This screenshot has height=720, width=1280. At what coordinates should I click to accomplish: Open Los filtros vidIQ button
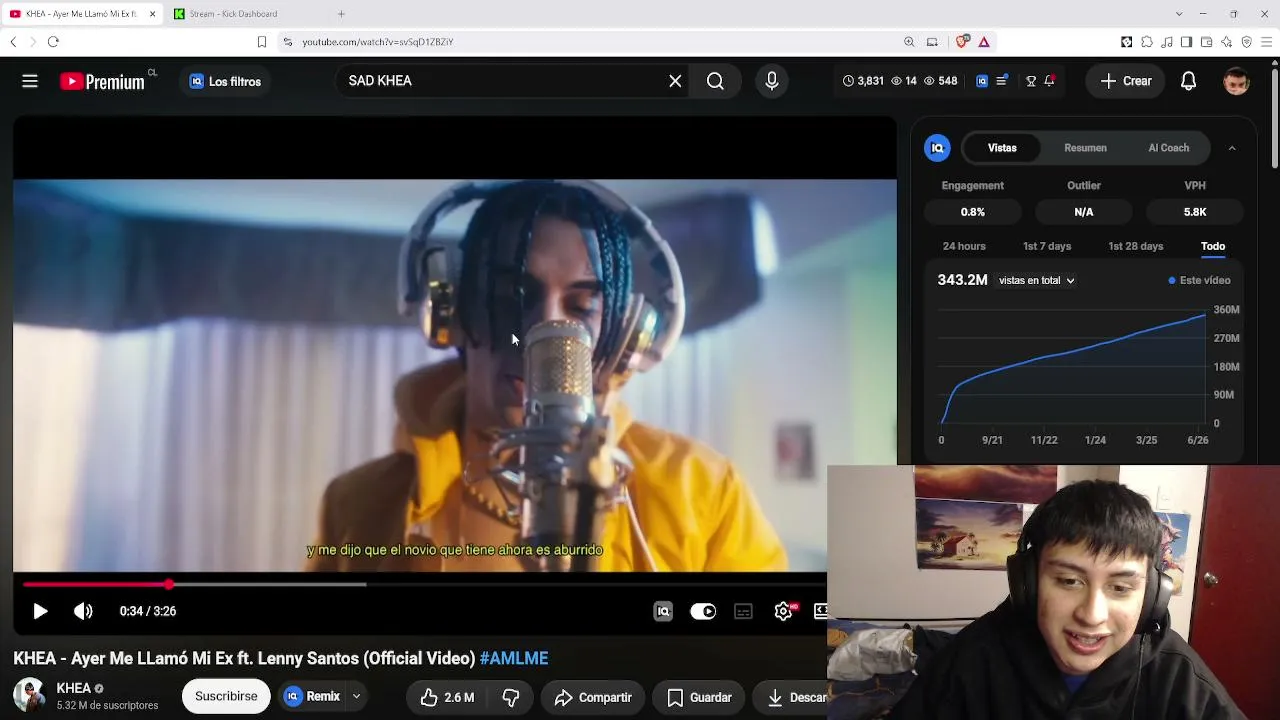(x=225, y=81)
